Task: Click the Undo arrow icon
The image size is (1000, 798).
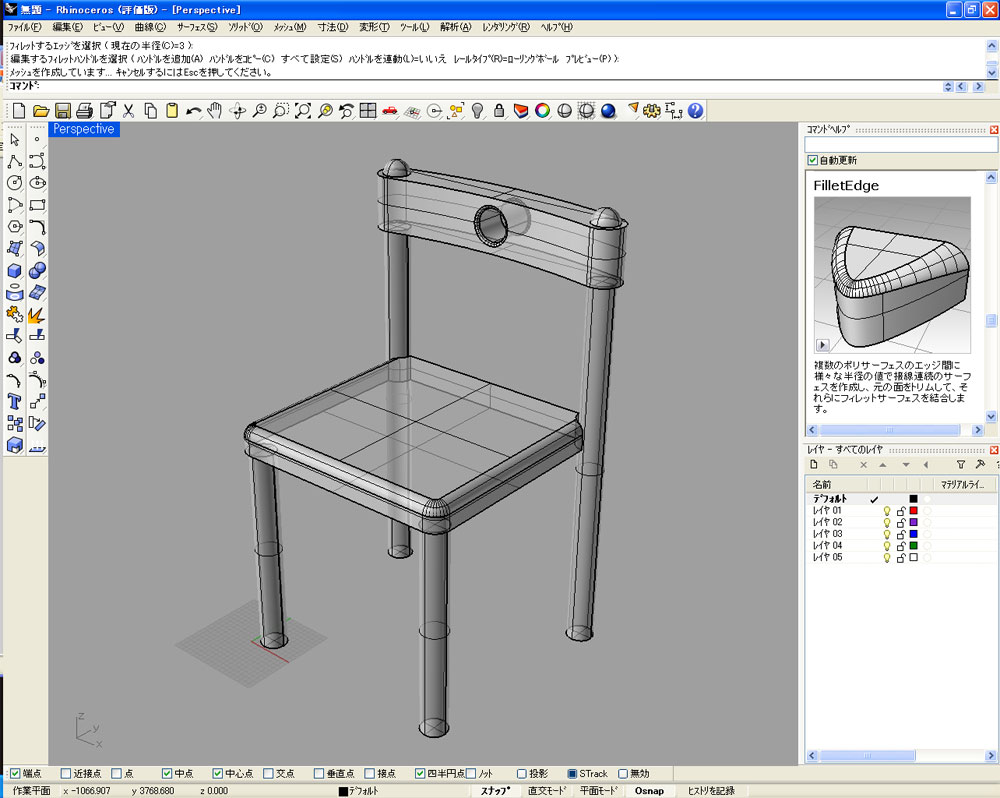Action: (x=193, y=111)
